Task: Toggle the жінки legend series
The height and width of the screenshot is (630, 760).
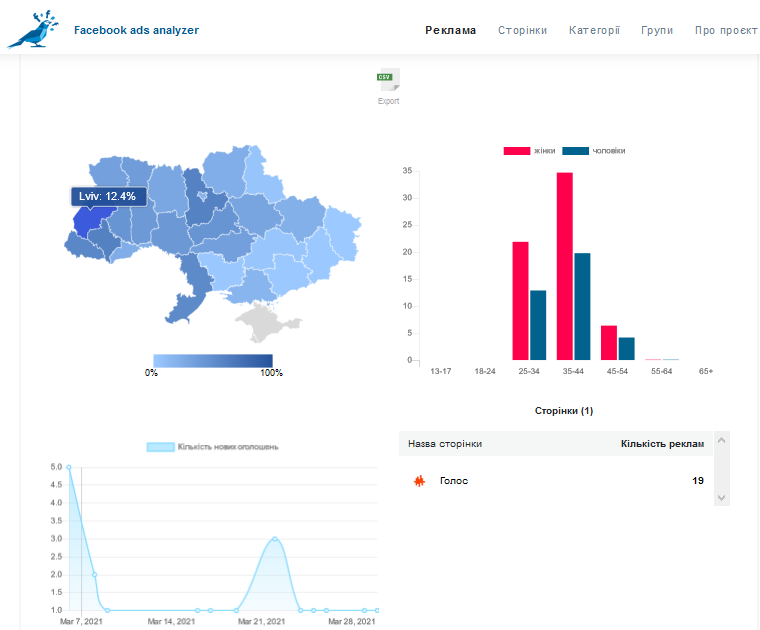Action: [530, 151]
